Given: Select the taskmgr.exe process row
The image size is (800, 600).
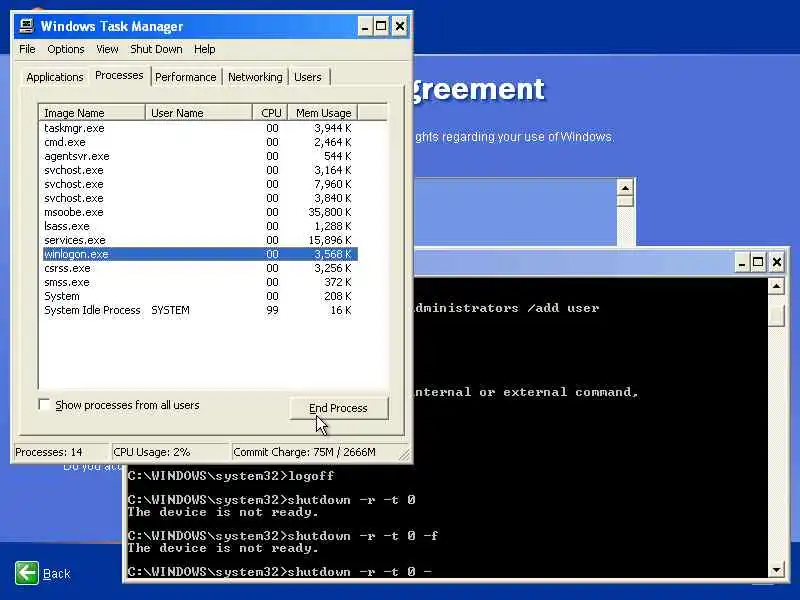Looking at the screenshot, I should coord(200,128).
